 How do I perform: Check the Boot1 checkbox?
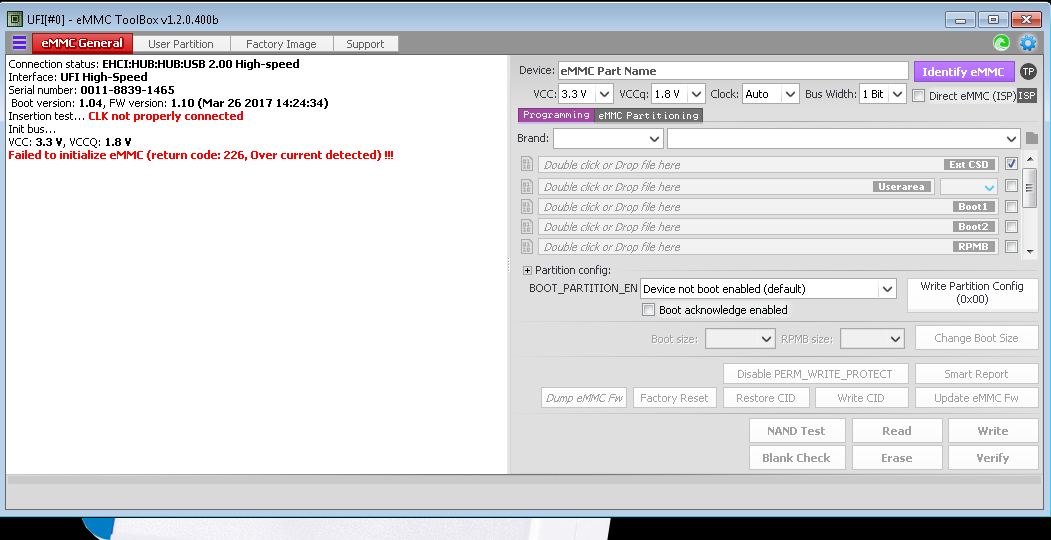[1011, 206]
